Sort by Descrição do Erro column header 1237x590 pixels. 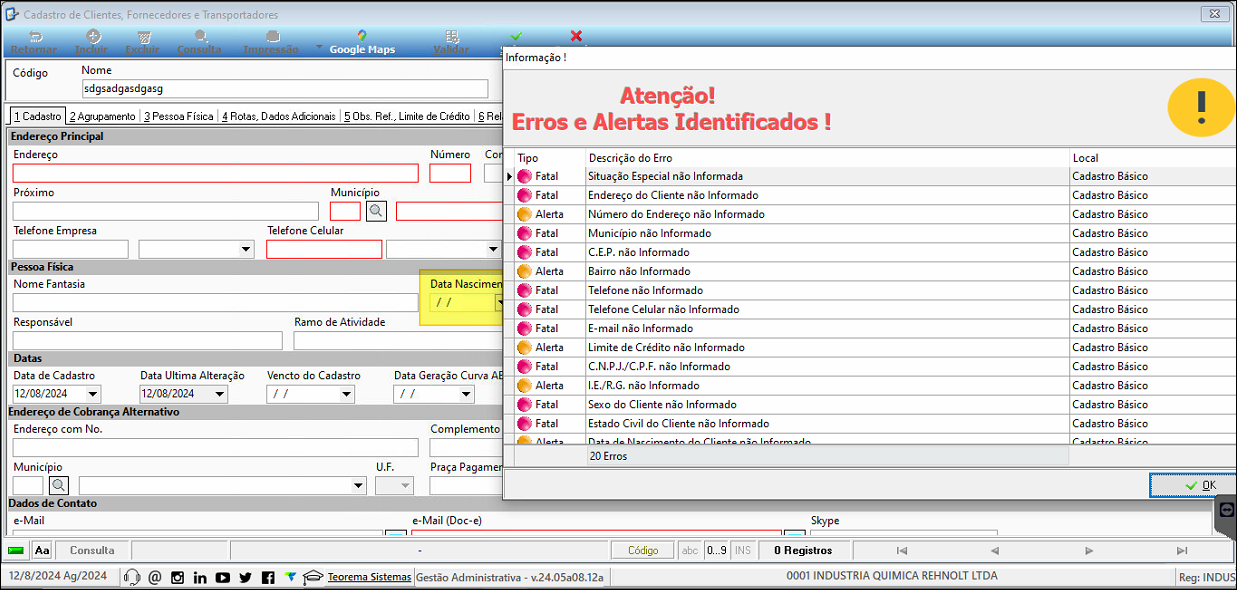(x=827, y=158)
